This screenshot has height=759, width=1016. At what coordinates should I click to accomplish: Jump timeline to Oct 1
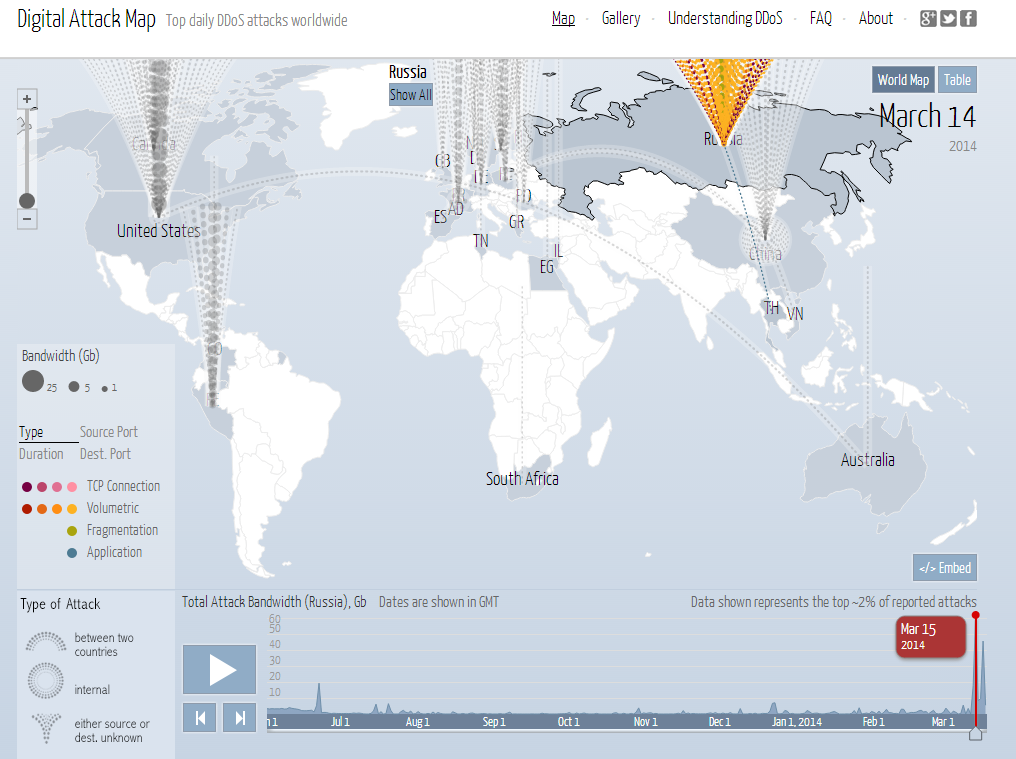[x=569, y=721]
